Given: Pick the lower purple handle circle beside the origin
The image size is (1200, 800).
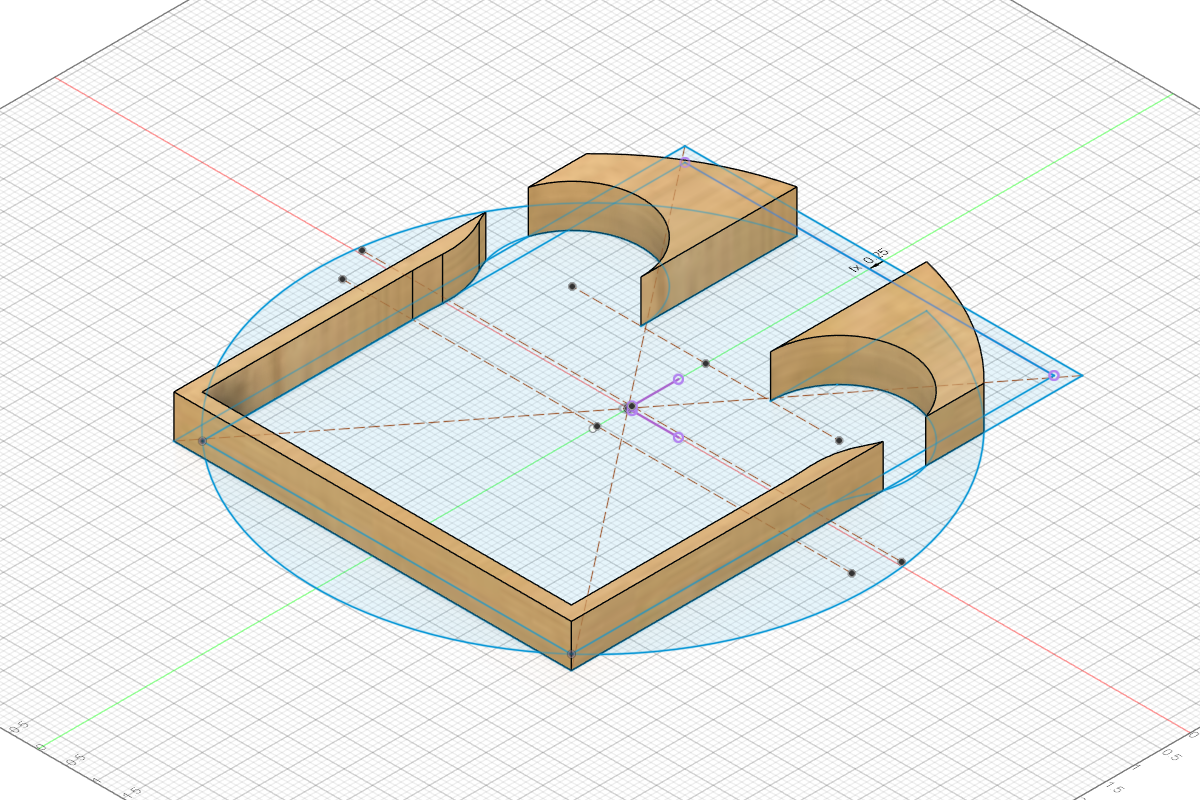Looking at the screenshot, I should pyautogui.click(x=678, y=437).
